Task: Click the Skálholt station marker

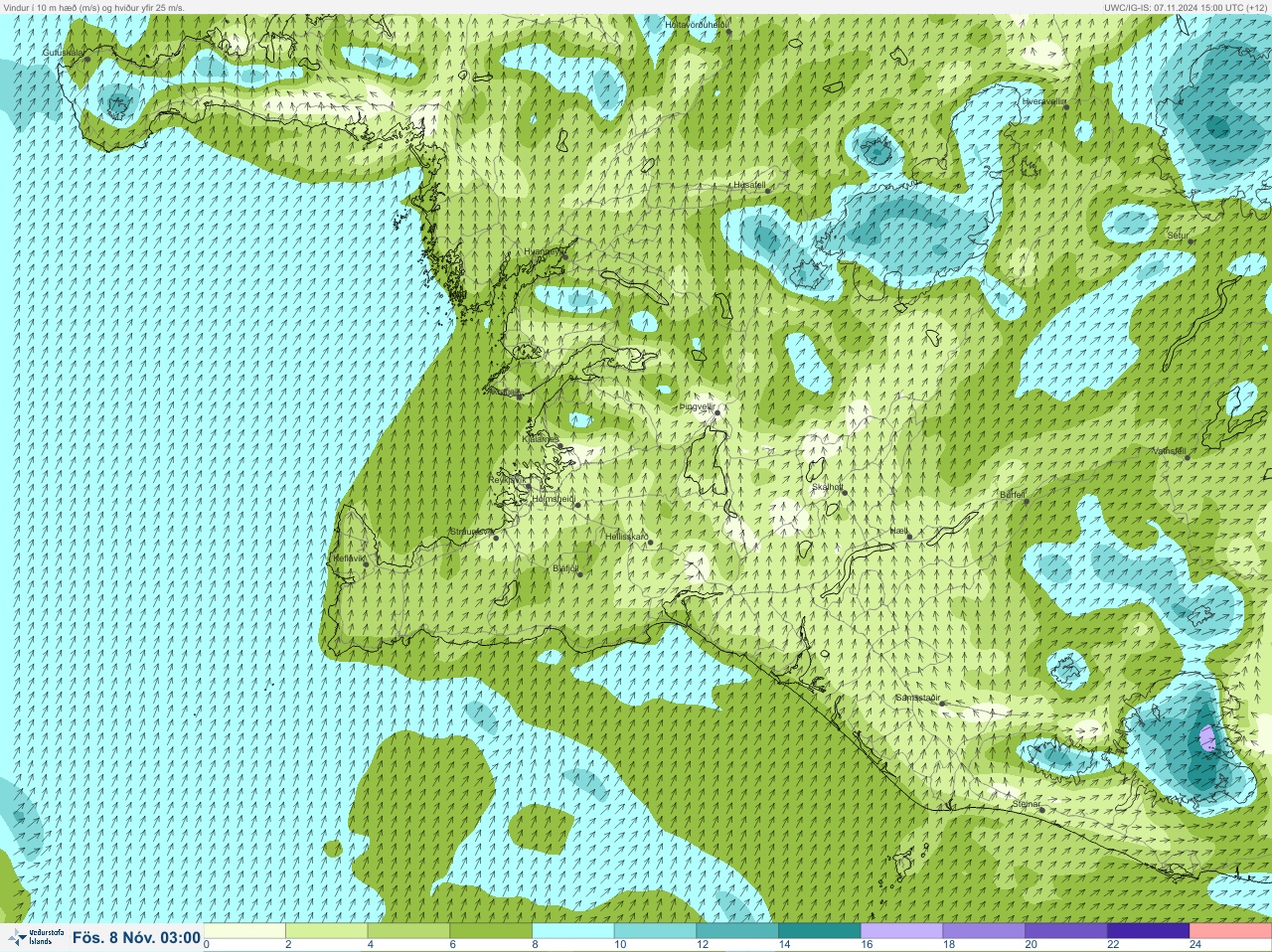Action: pyautogui.click(x=844, y=492)
